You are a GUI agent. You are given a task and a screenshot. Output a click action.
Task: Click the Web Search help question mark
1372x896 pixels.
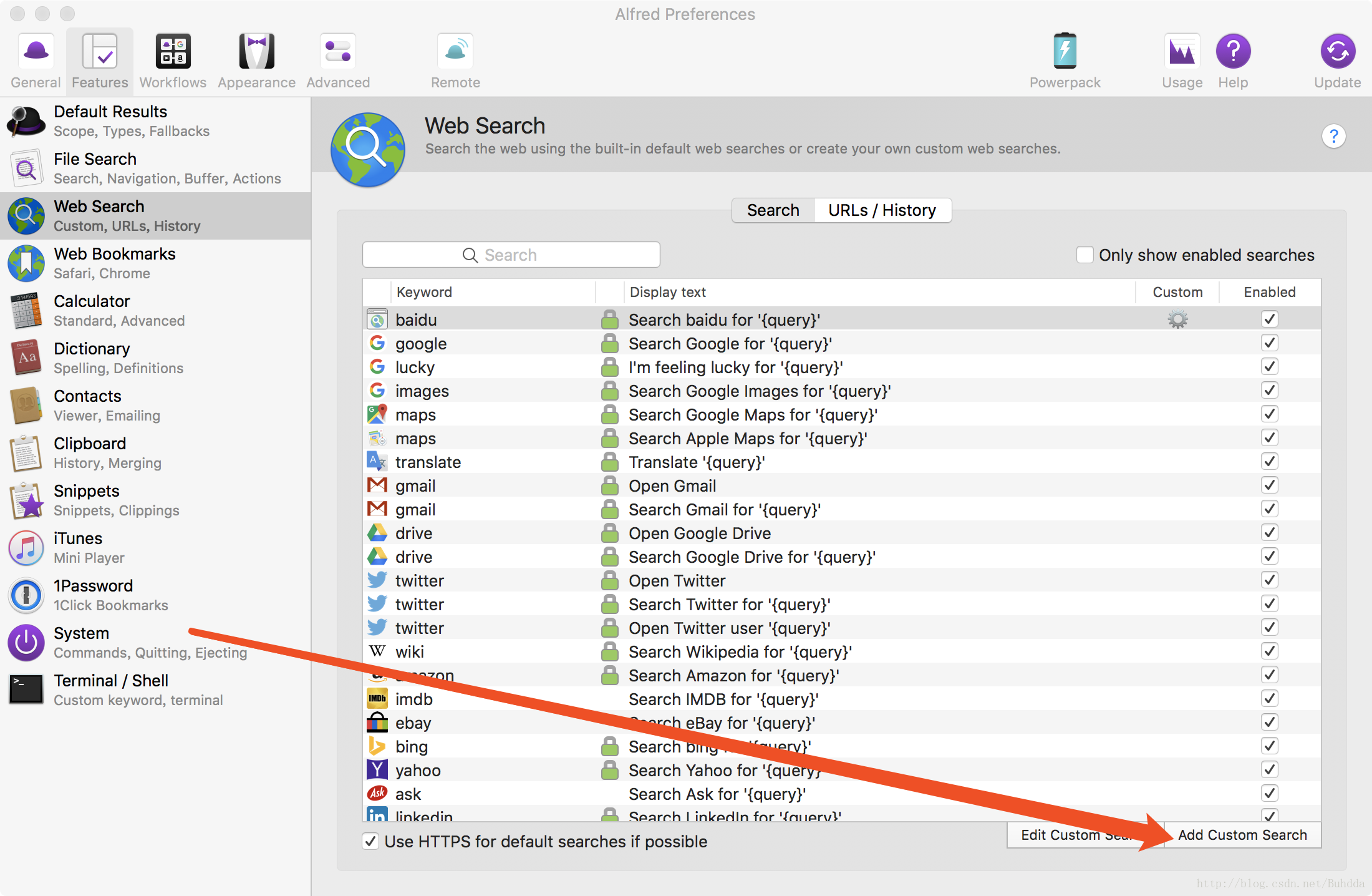[1333, 136]
